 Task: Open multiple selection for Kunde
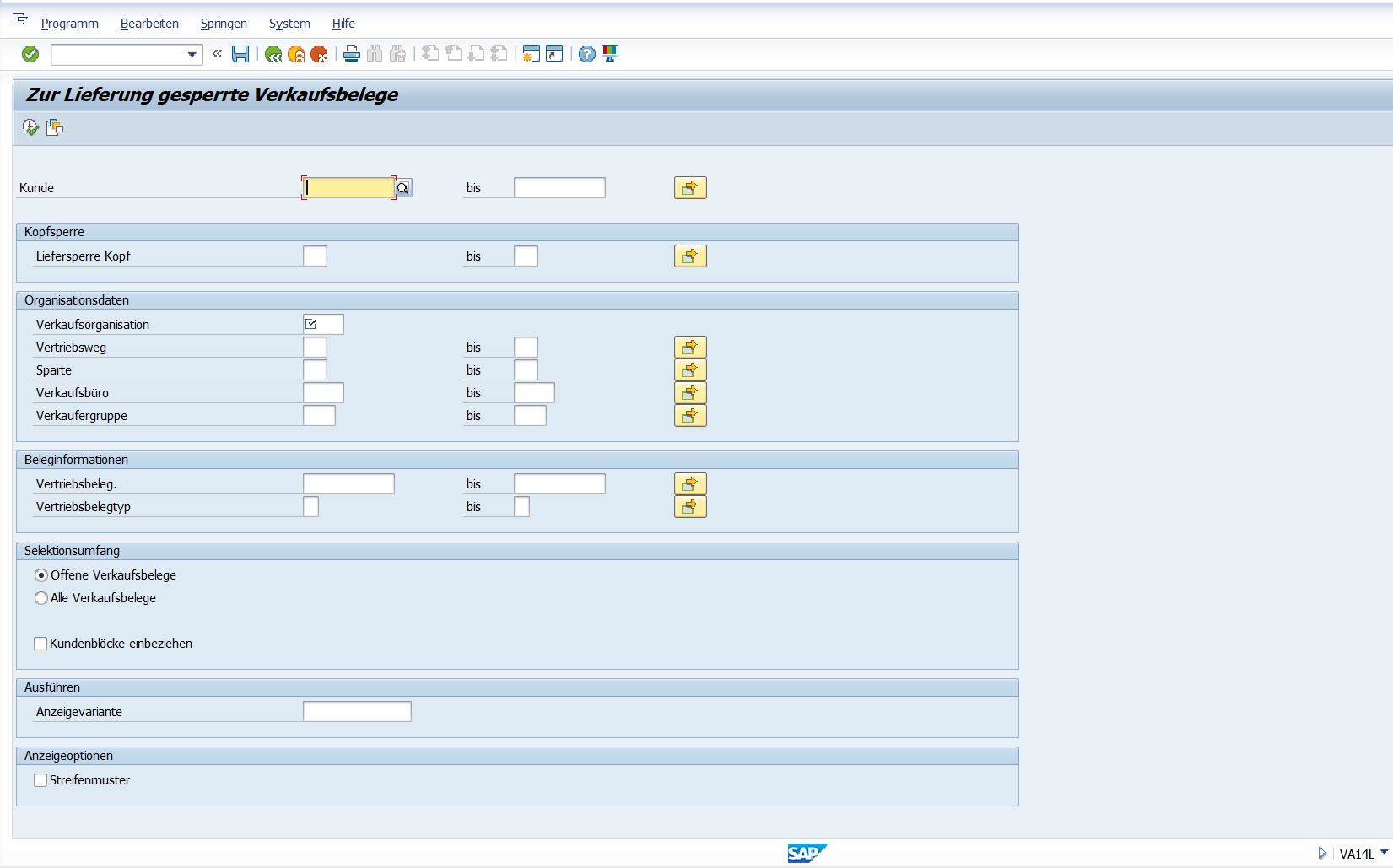tap(690, 187)
